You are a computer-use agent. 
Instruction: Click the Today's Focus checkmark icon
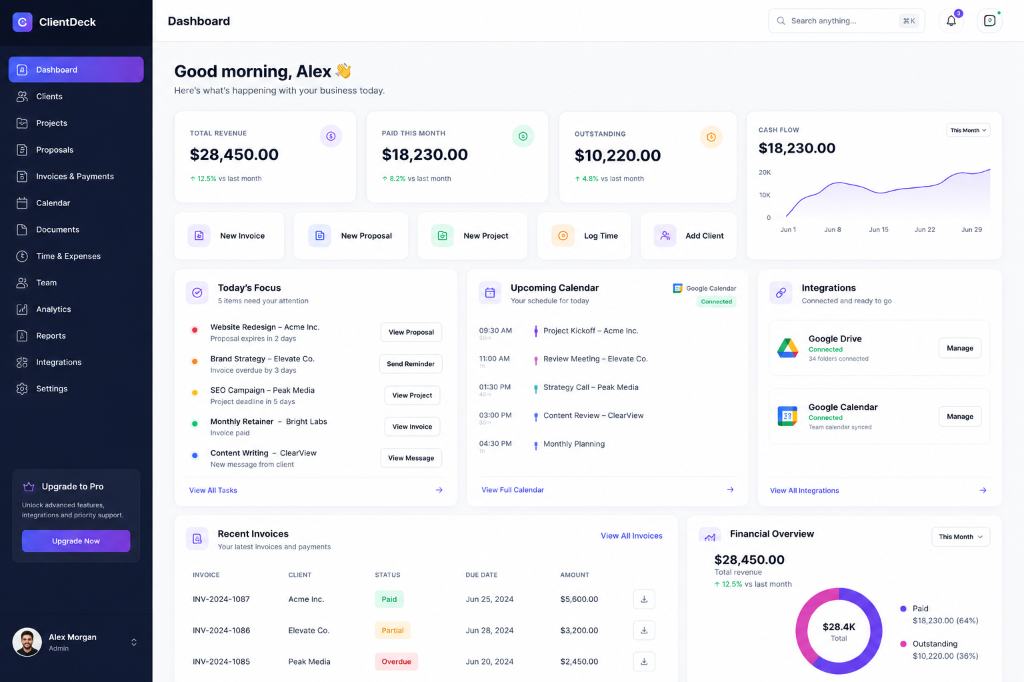(x=197, y=293)
